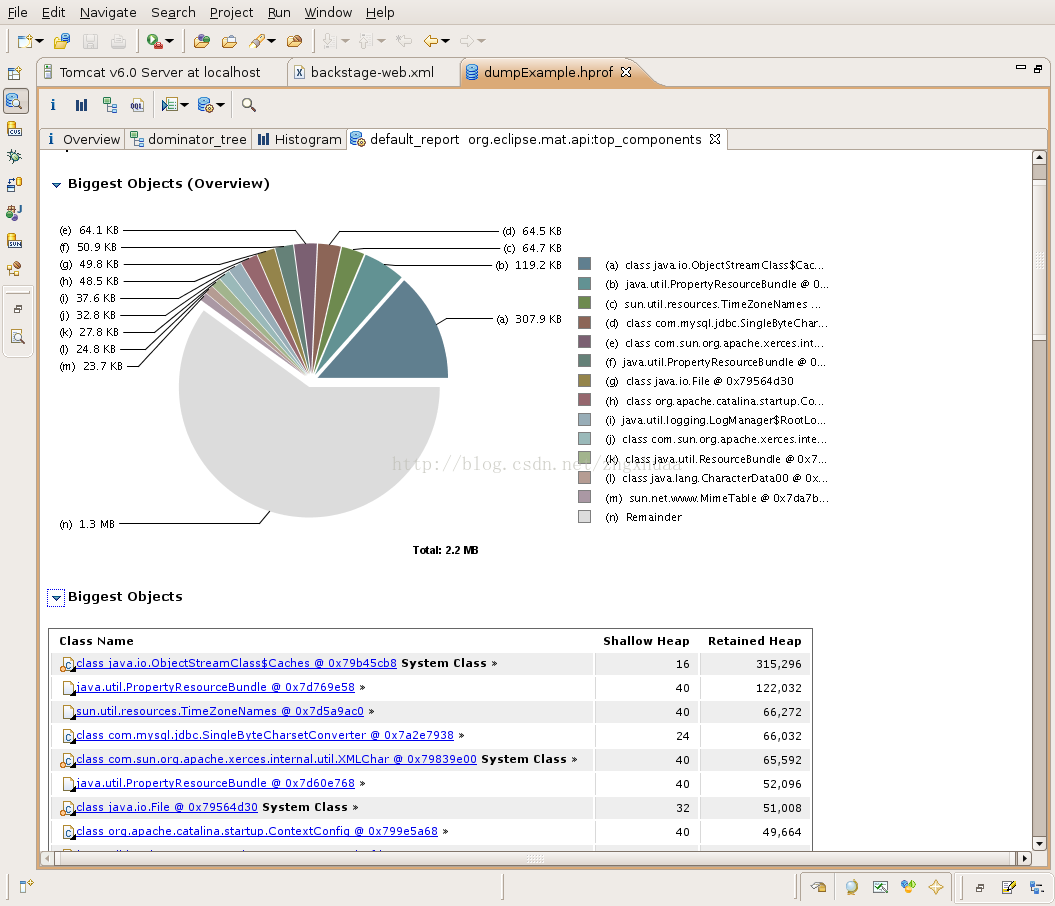Create a histogram with bar chart icon

click(x=81, y=105)
